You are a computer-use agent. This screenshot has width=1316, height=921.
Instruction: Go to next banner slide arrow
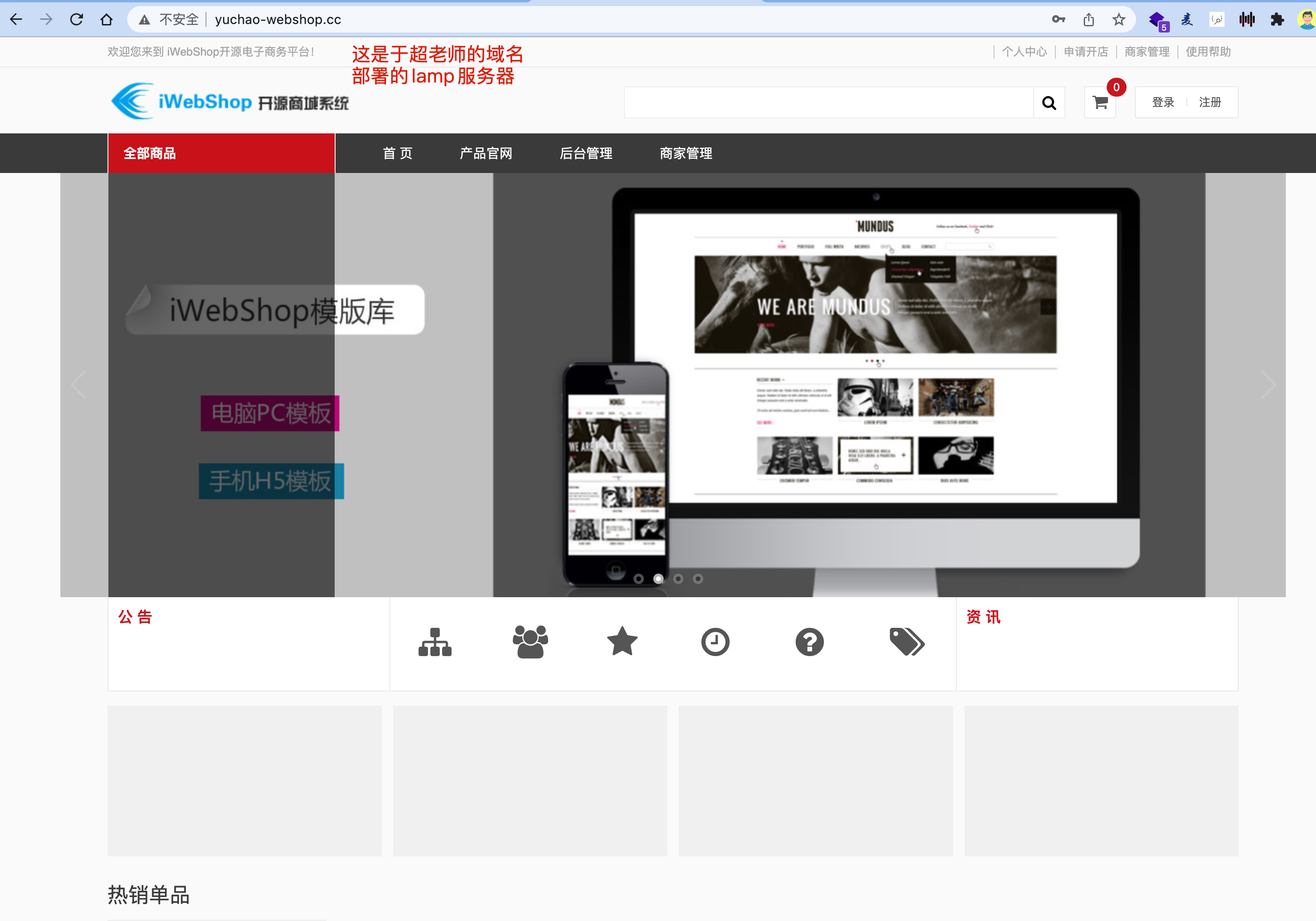pos(1267,385)
